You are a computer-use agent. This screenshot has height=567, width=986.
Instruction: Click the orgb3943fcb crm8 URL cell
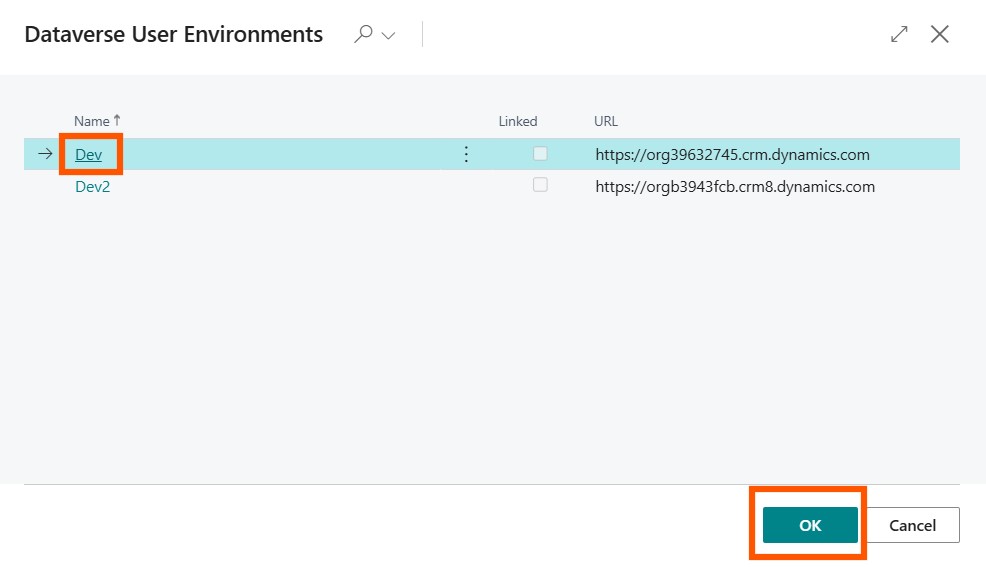click(x=734, y=186)
